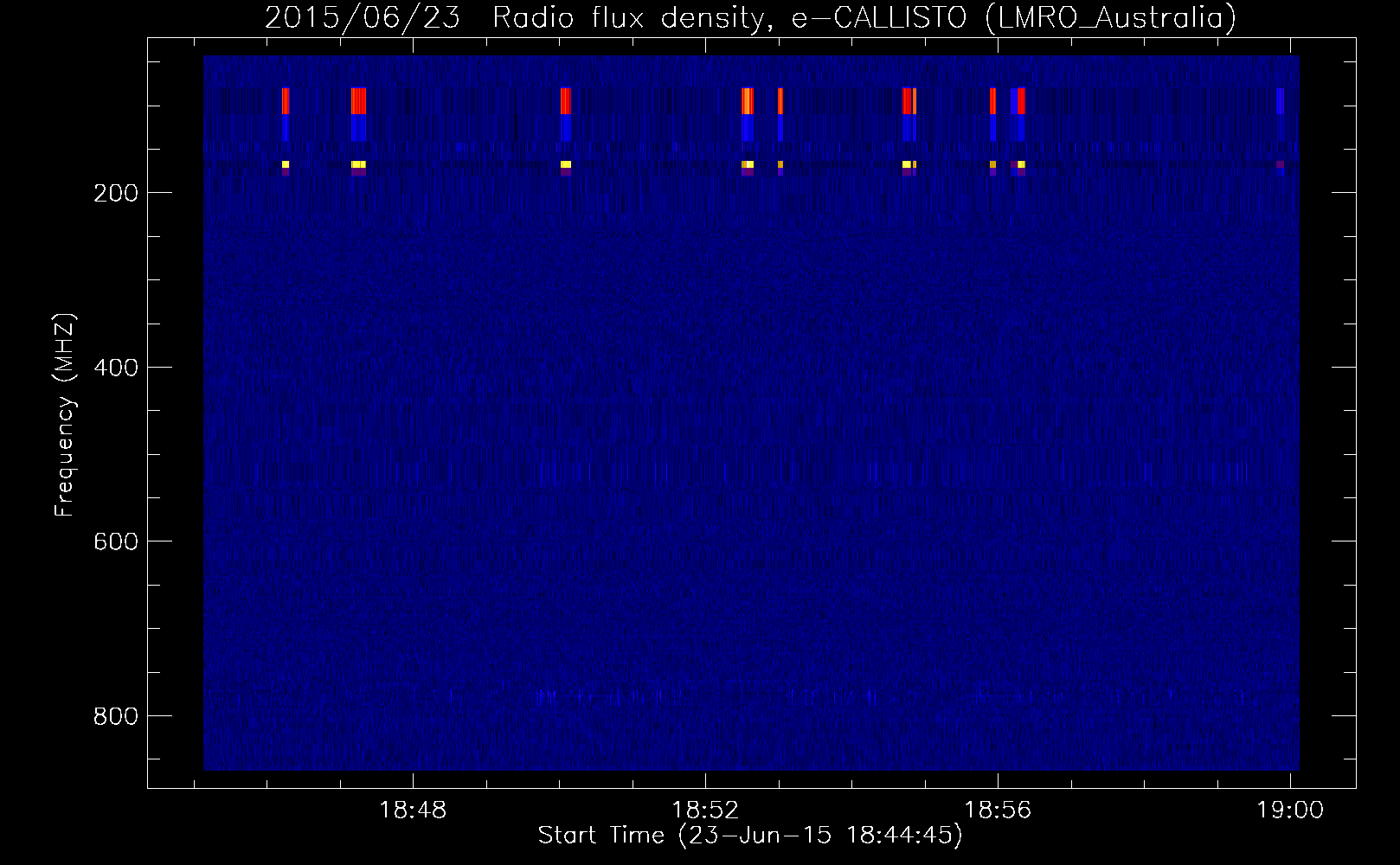This screenshot has width=1400, height=865.
Task: Click the 'Start Time (23-Jun-15 18:44:45)' label
Action: click(x=750, y=836)
